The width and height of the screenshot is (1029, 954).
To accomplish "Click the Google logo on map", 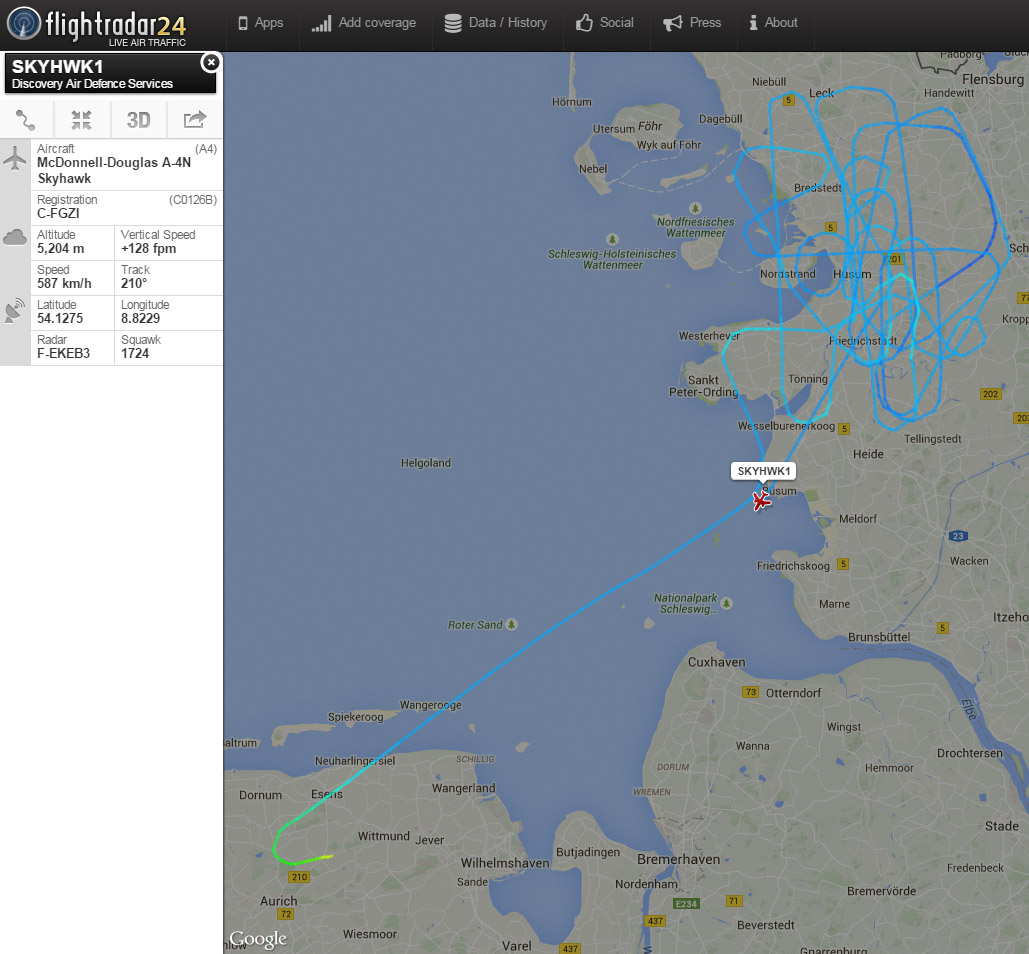I will (258, 940).
